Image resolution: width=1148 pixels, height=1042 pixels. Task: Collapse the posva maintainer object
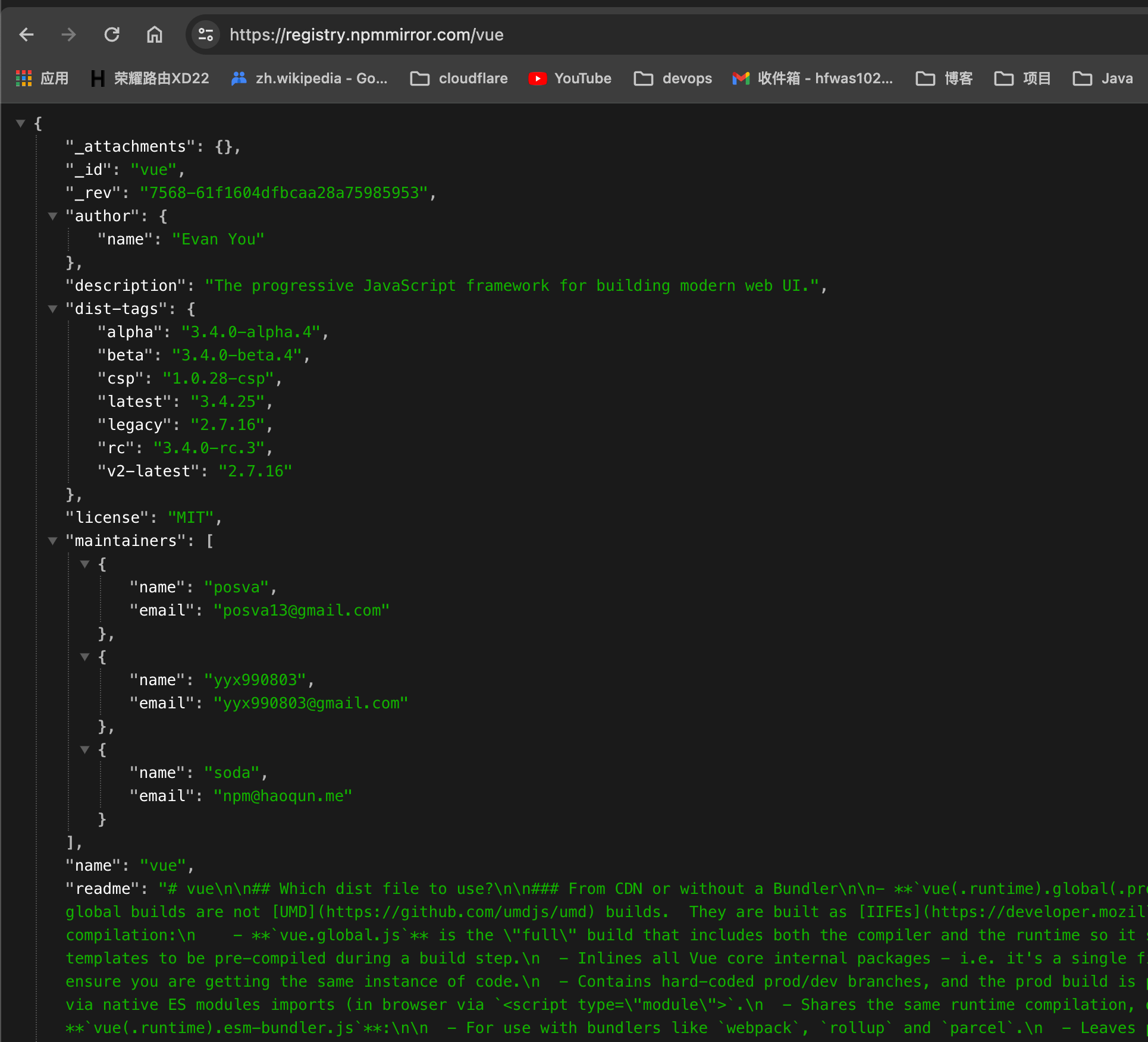click(85, 564)
